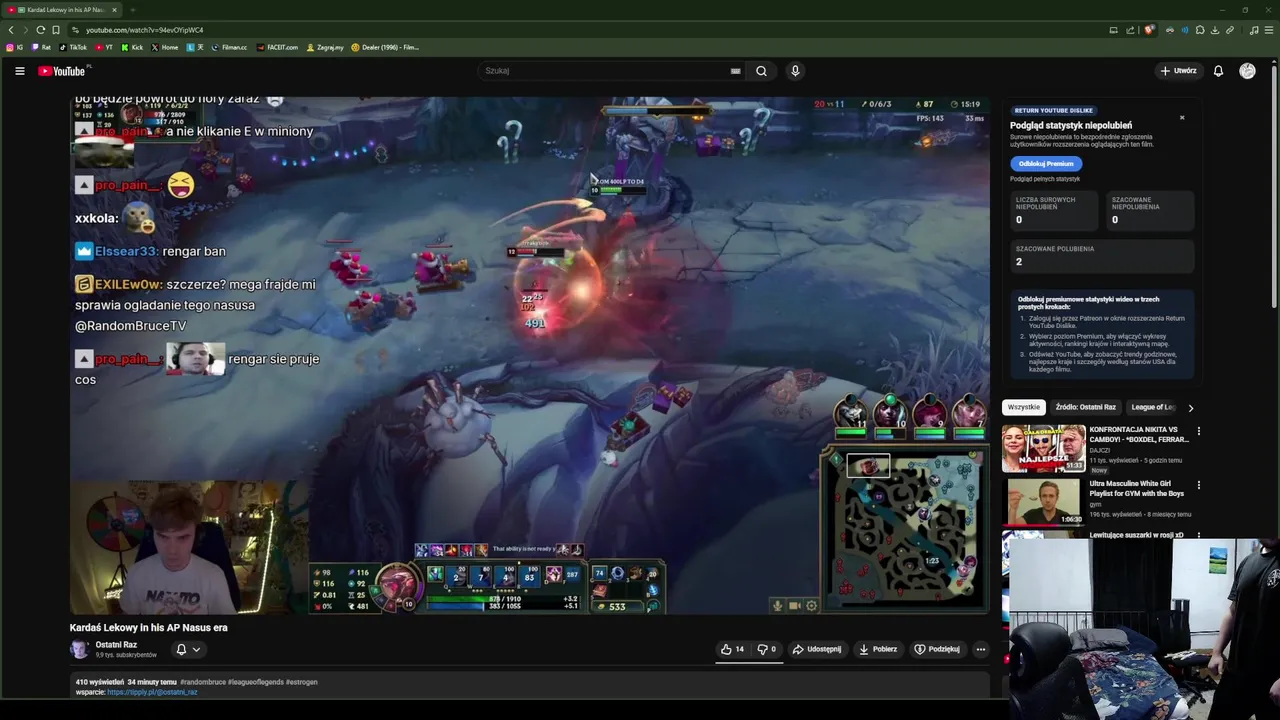Open the tipply.pl support link

152,692
